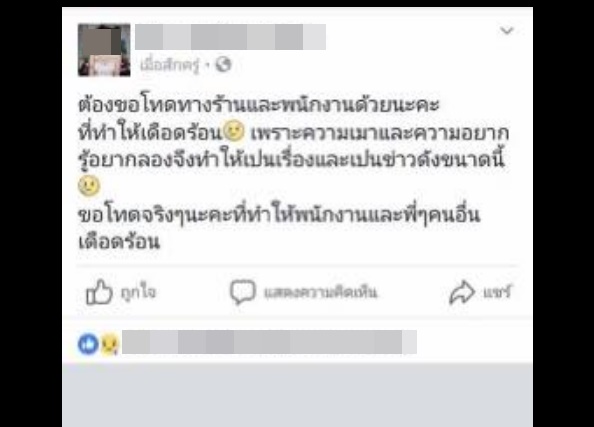Click the standalone emoji on its own line
The image size is (594, 427).
tap(89, 186)
